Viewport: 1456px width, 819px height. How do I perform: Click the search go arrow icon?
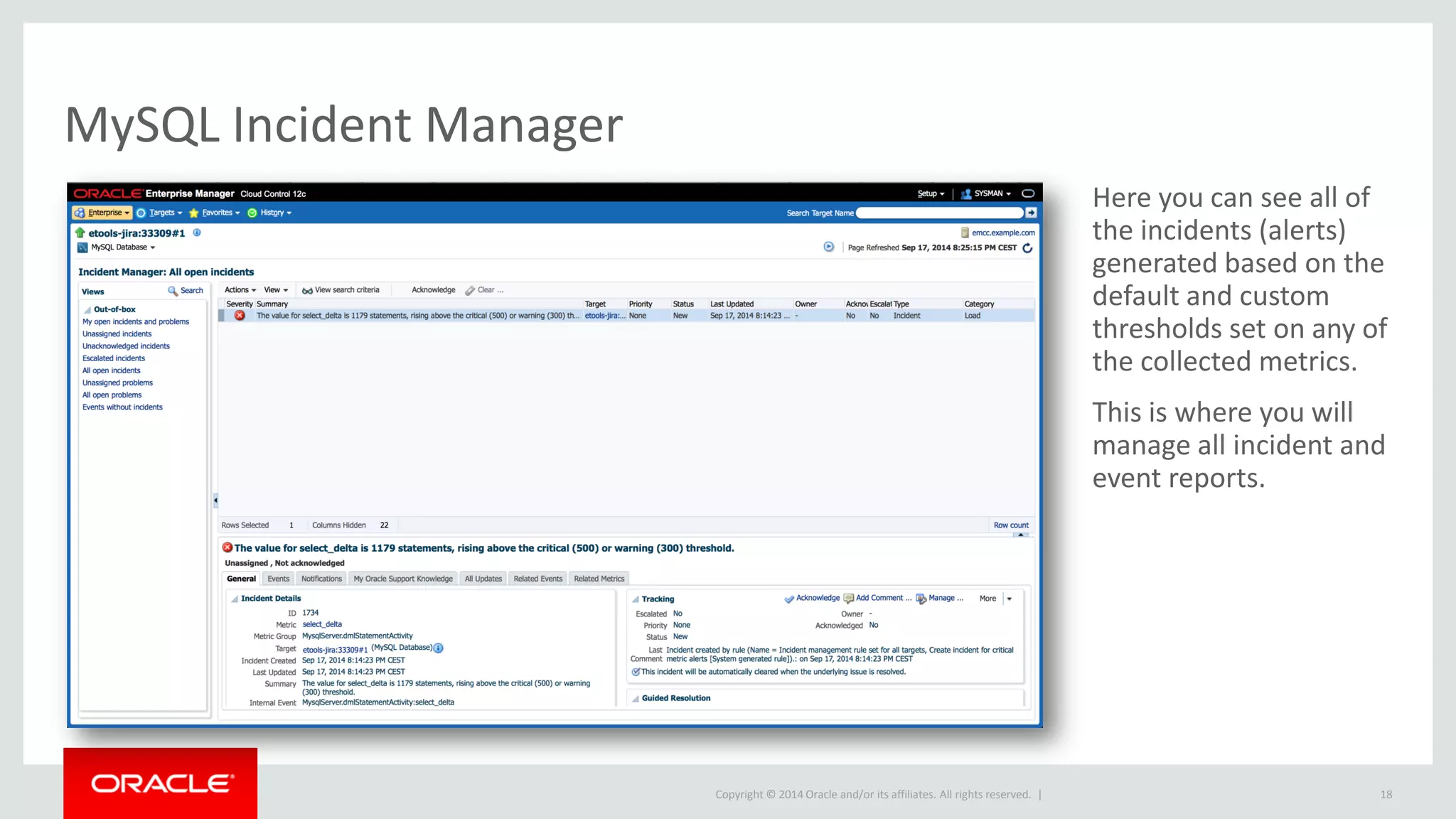pyautogui.click(x=1031, y=213)
